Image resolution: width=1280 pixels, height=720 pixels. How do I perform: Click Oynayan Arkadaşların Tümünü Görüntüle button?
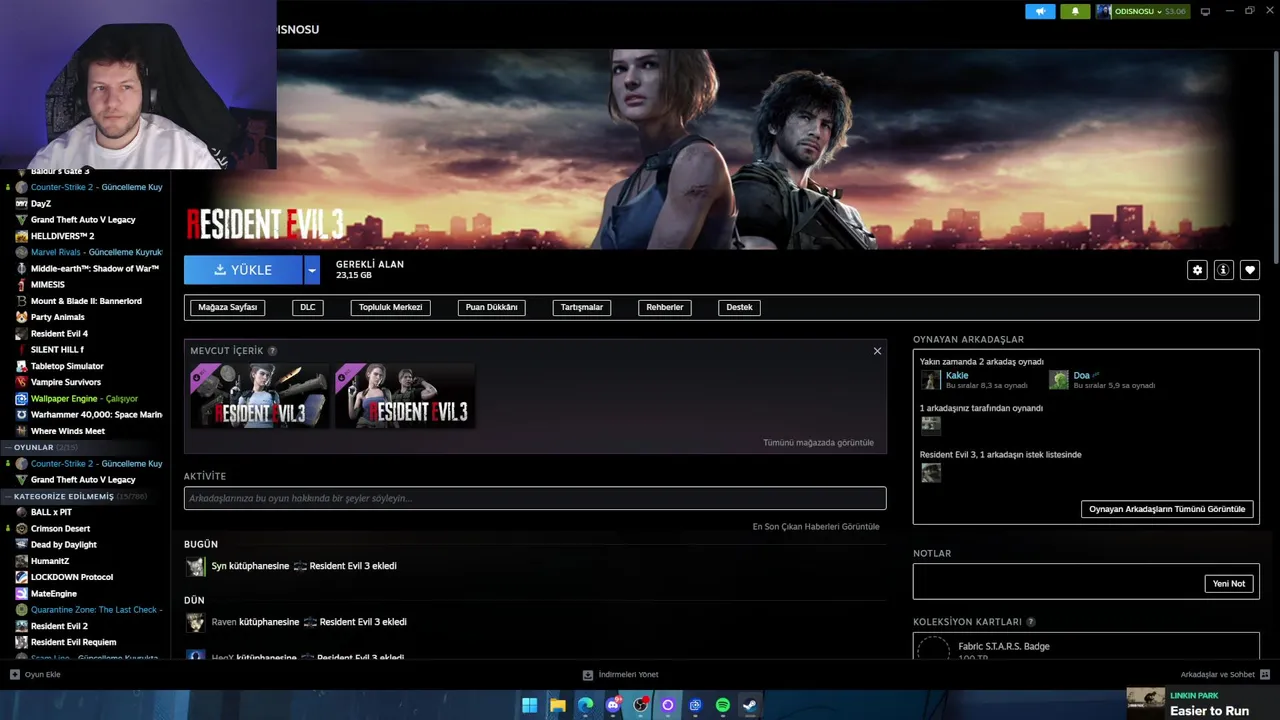pos(1167,509)
